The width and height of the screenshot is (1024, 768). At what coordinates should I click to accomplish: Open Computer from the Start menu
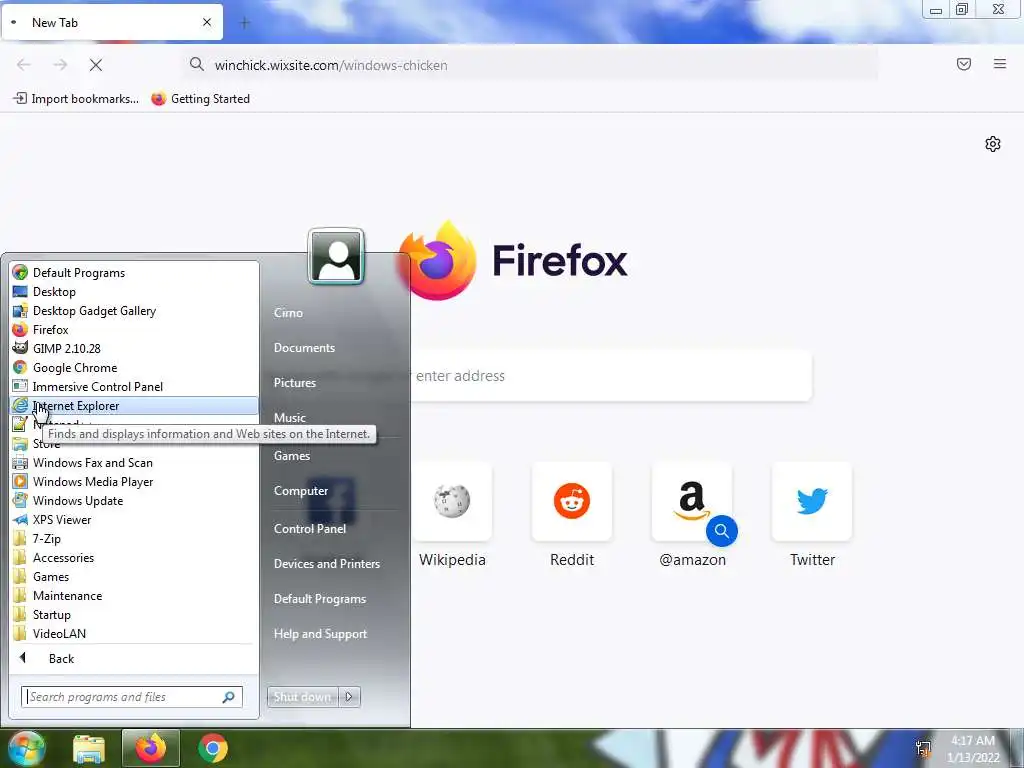[x=300, y=491]
